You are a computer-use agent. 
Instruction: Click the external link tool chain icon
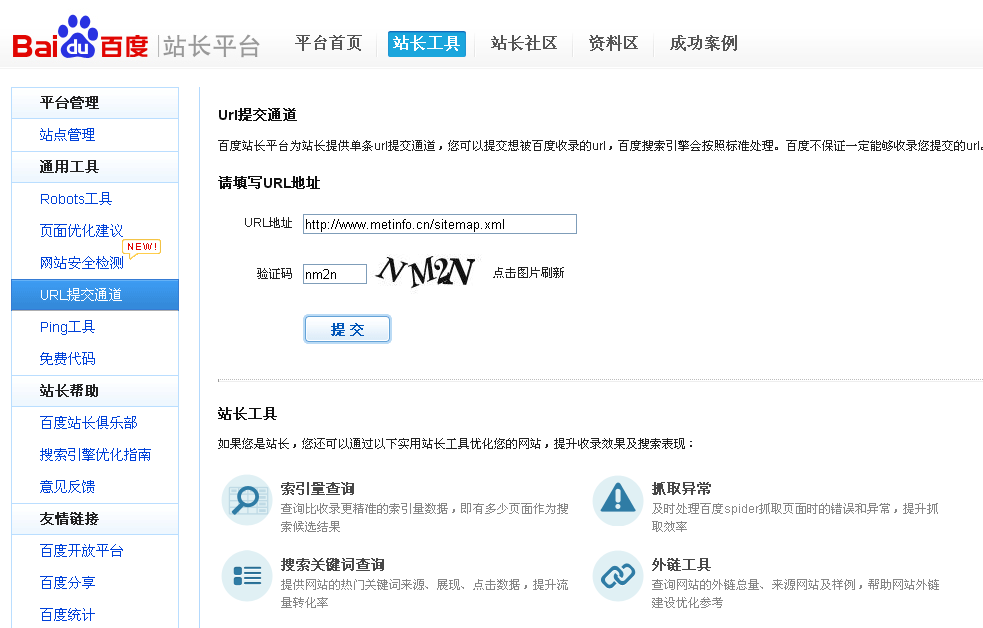(x=617, y=575)
